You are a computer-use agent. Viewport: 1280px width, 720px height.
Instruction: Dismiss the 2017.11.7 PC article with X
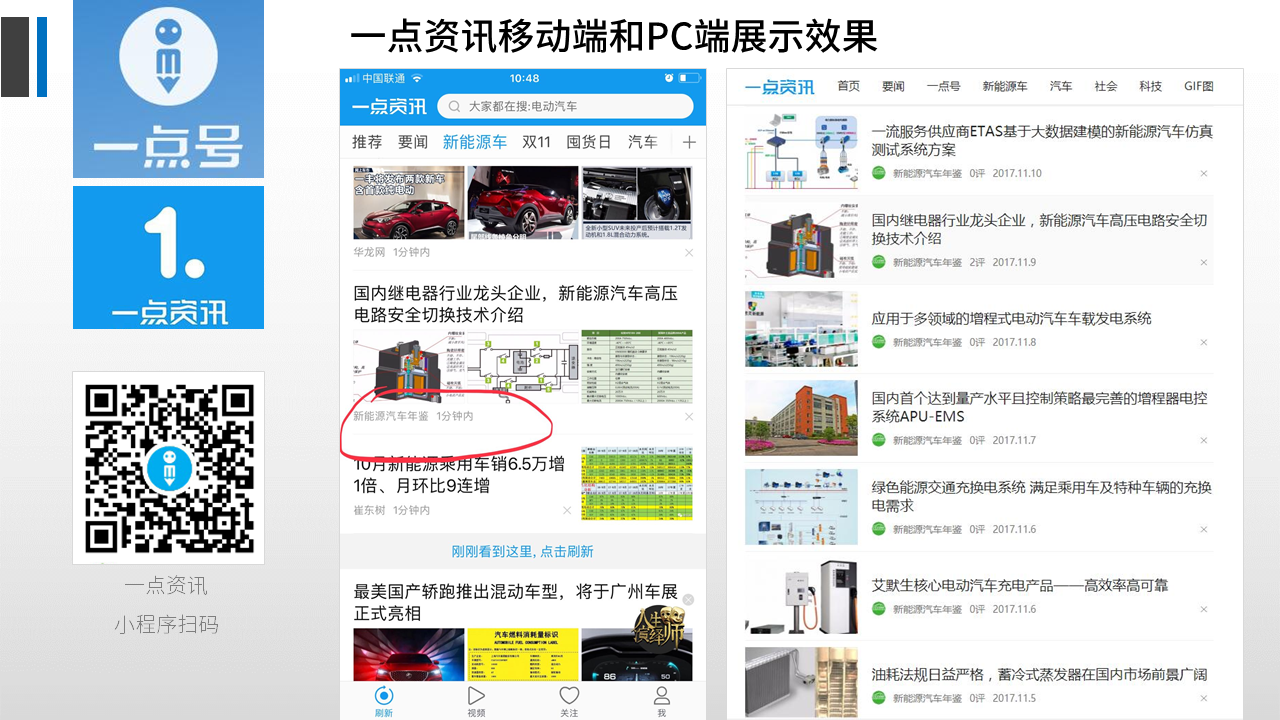(1204, 440)
